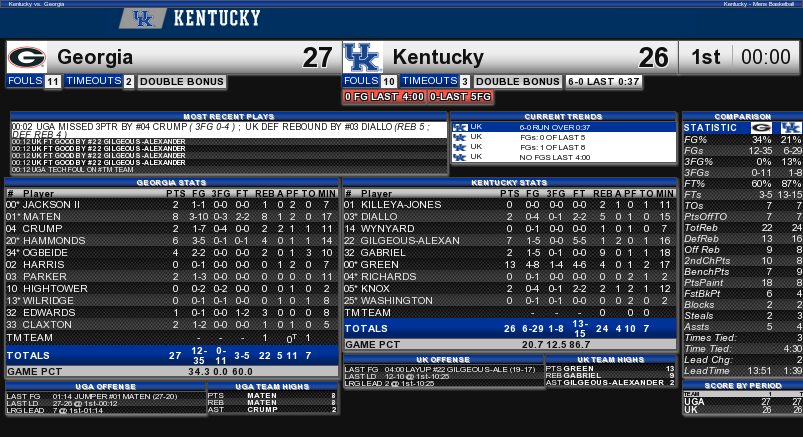This screenshot has width=803, height=437.
Task: Click the red 0 FG LAST 4:00 alert
Action: point(384,97)
